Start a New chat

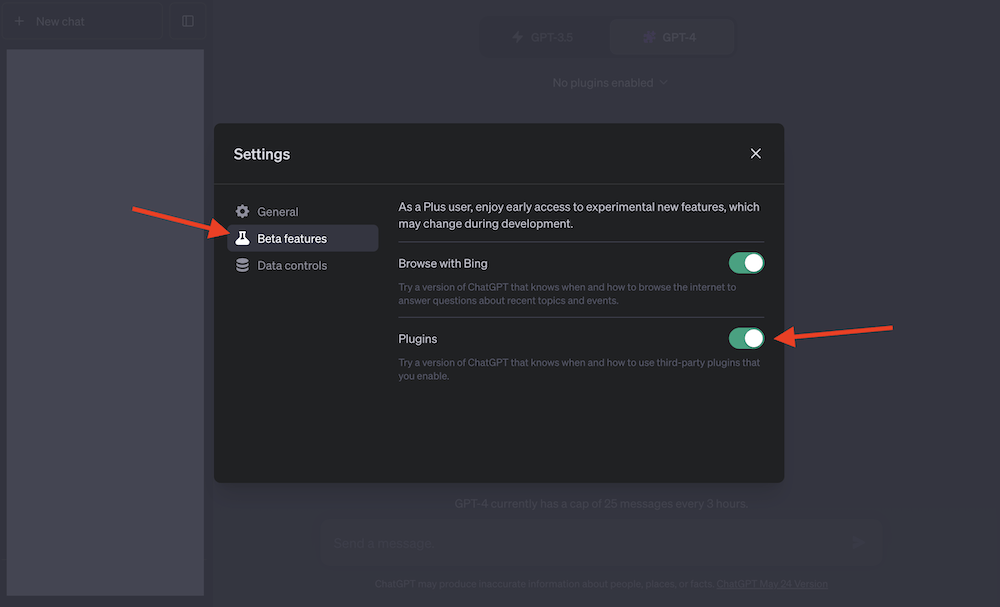coord(82,22)
